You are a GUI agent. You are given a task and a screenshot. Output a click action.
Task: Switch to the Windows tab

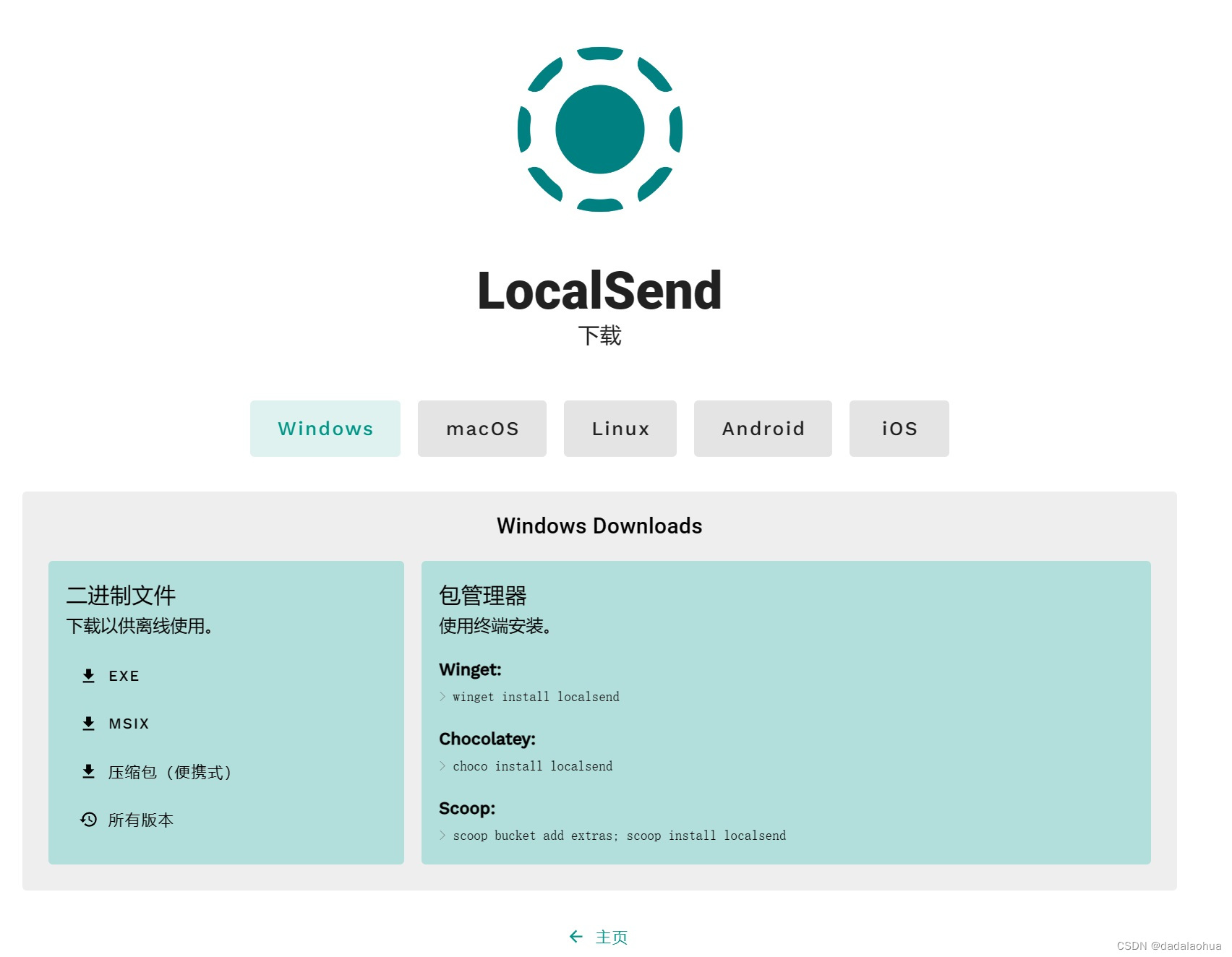pyautogui.click(x=325, y=429)
